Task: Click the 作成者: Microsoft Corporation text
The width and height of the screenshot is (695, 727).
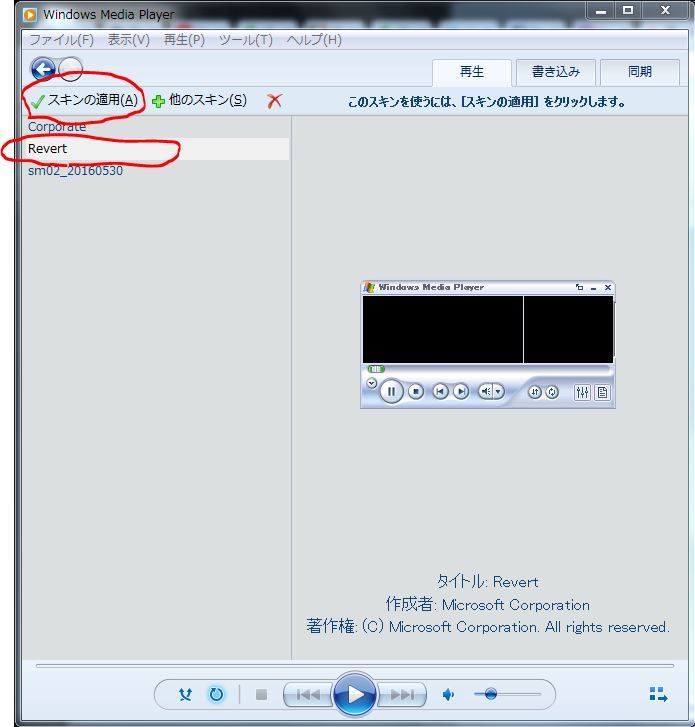Action: [x=488, y=605]
